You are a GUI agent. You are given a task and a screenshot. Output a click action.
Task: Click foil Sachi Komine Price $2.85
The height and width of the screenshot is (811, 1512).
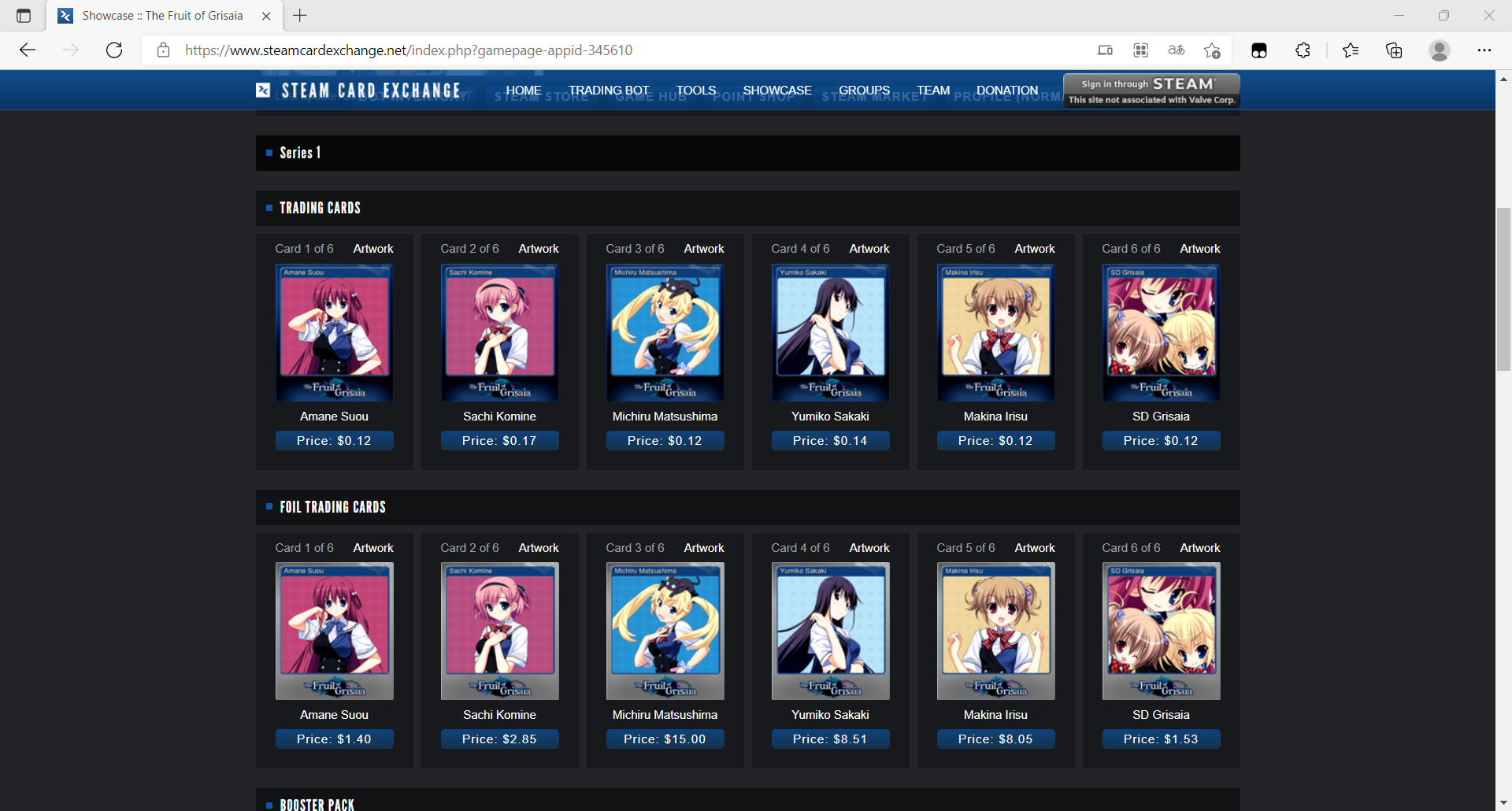click(499, 739)
